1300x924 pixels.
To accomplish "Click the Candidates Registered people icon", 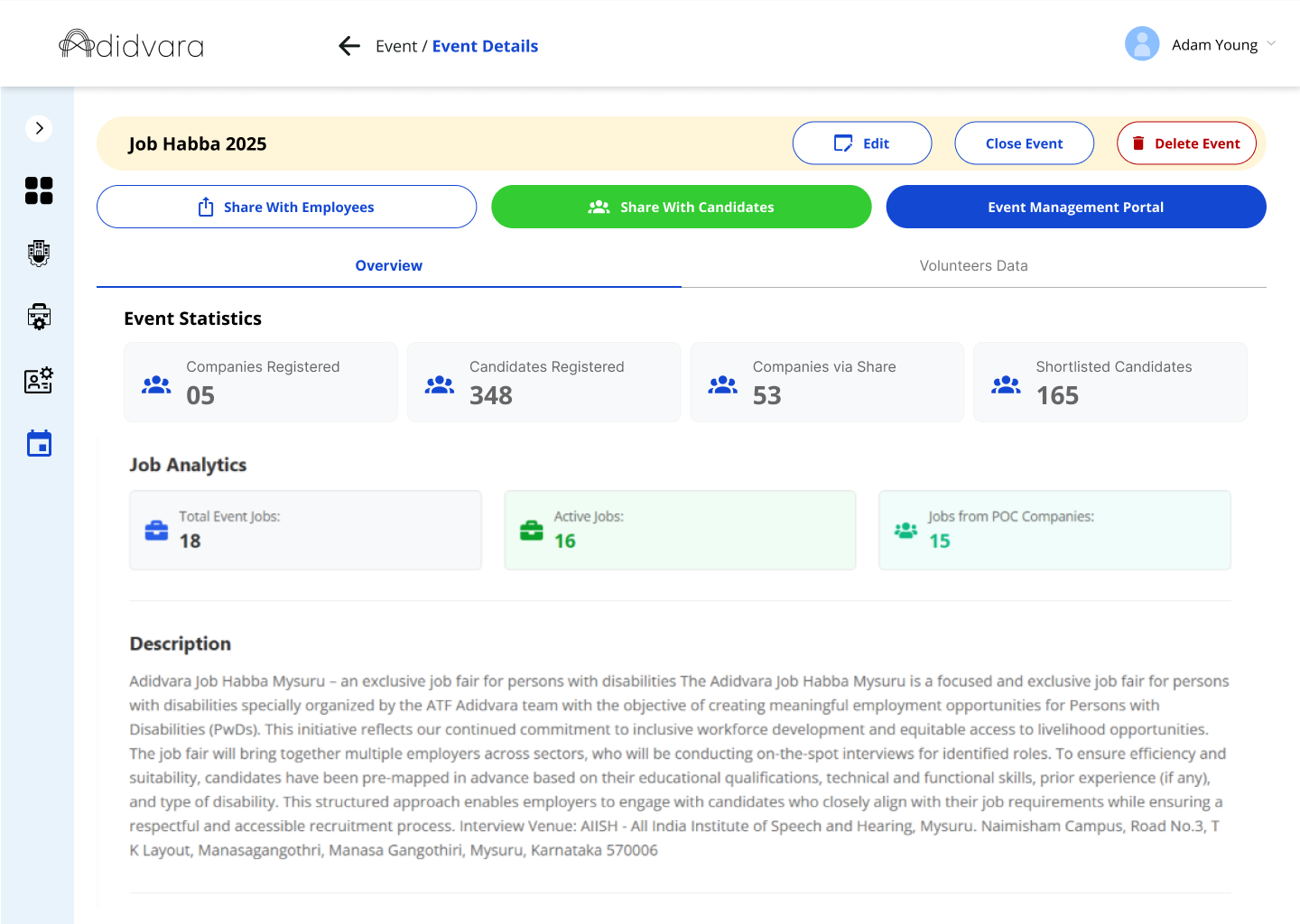I will pyautogui.click(x=440, y=384).
